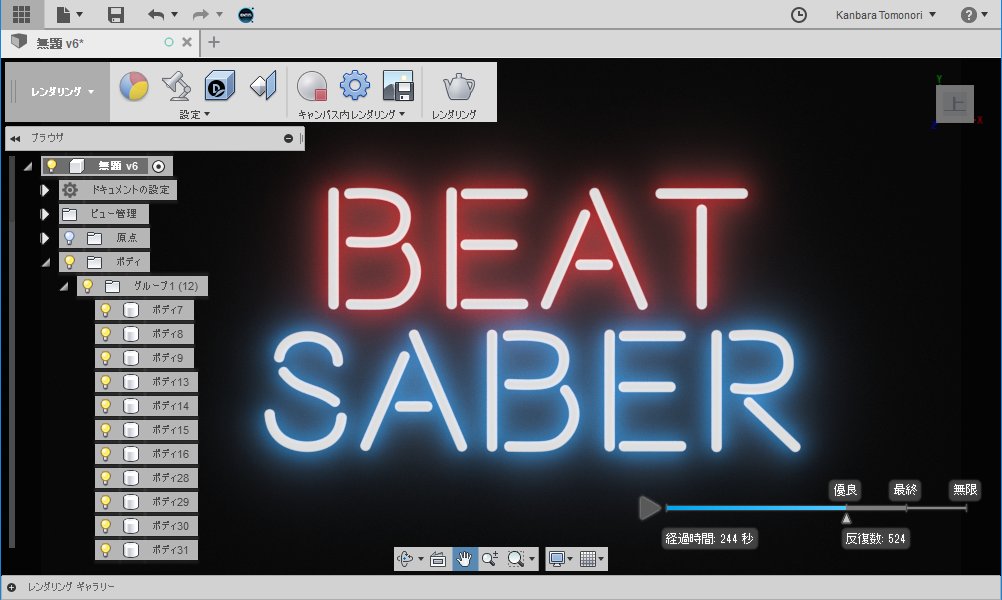Save the design with the floppy icon
1002x600 pixels.
[116, 14]
